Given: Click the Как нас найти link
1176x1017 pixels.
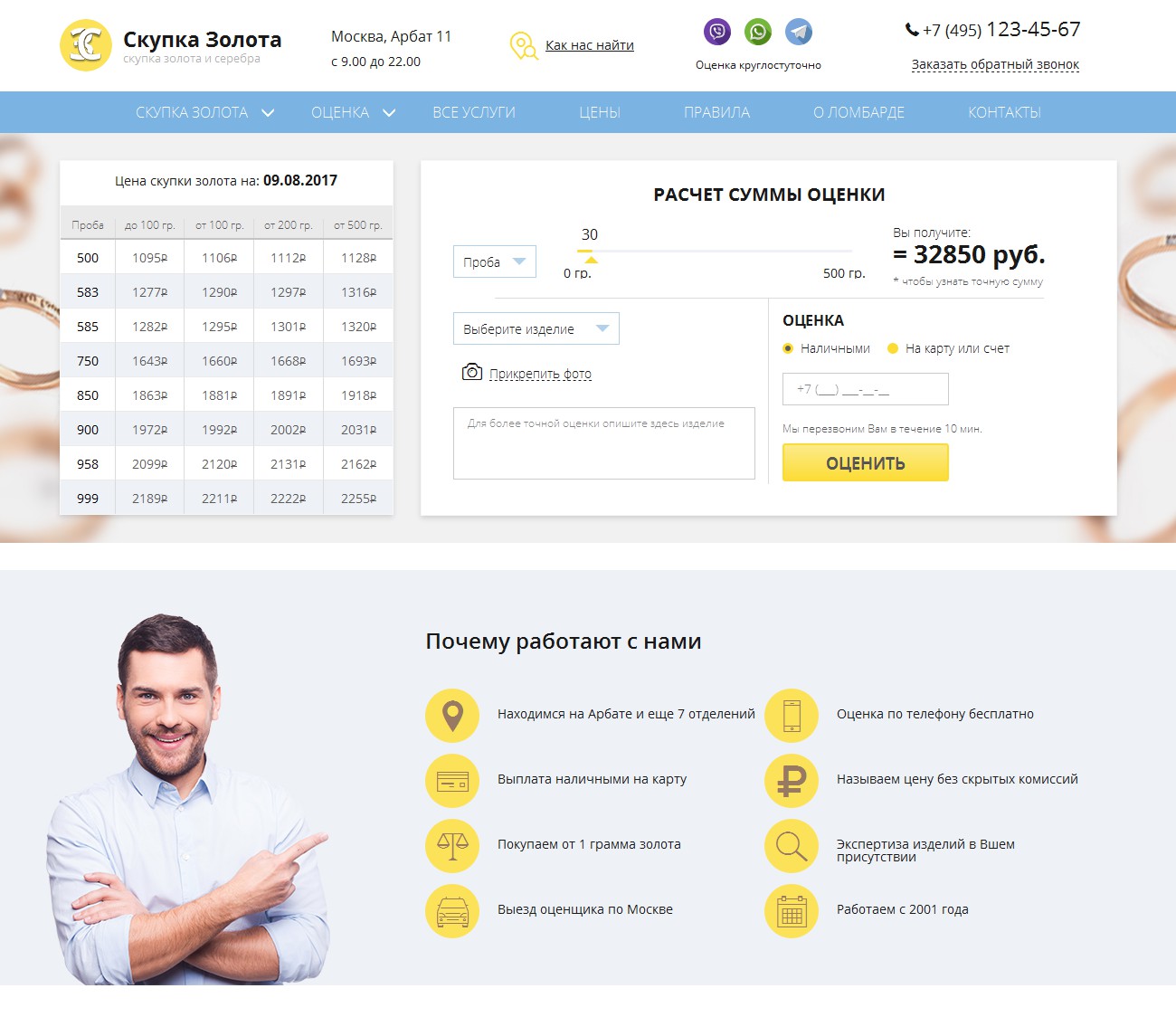Looking at the screenshot, I should click(x=590, y=45).
